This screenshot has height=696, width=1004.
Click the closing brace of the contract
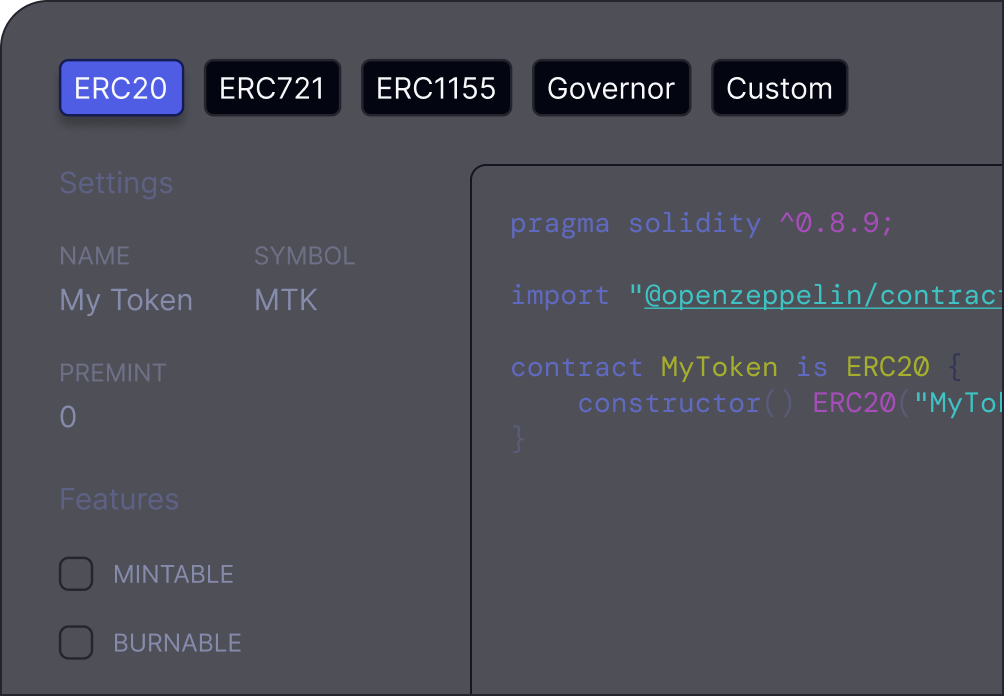pos(518,438)
